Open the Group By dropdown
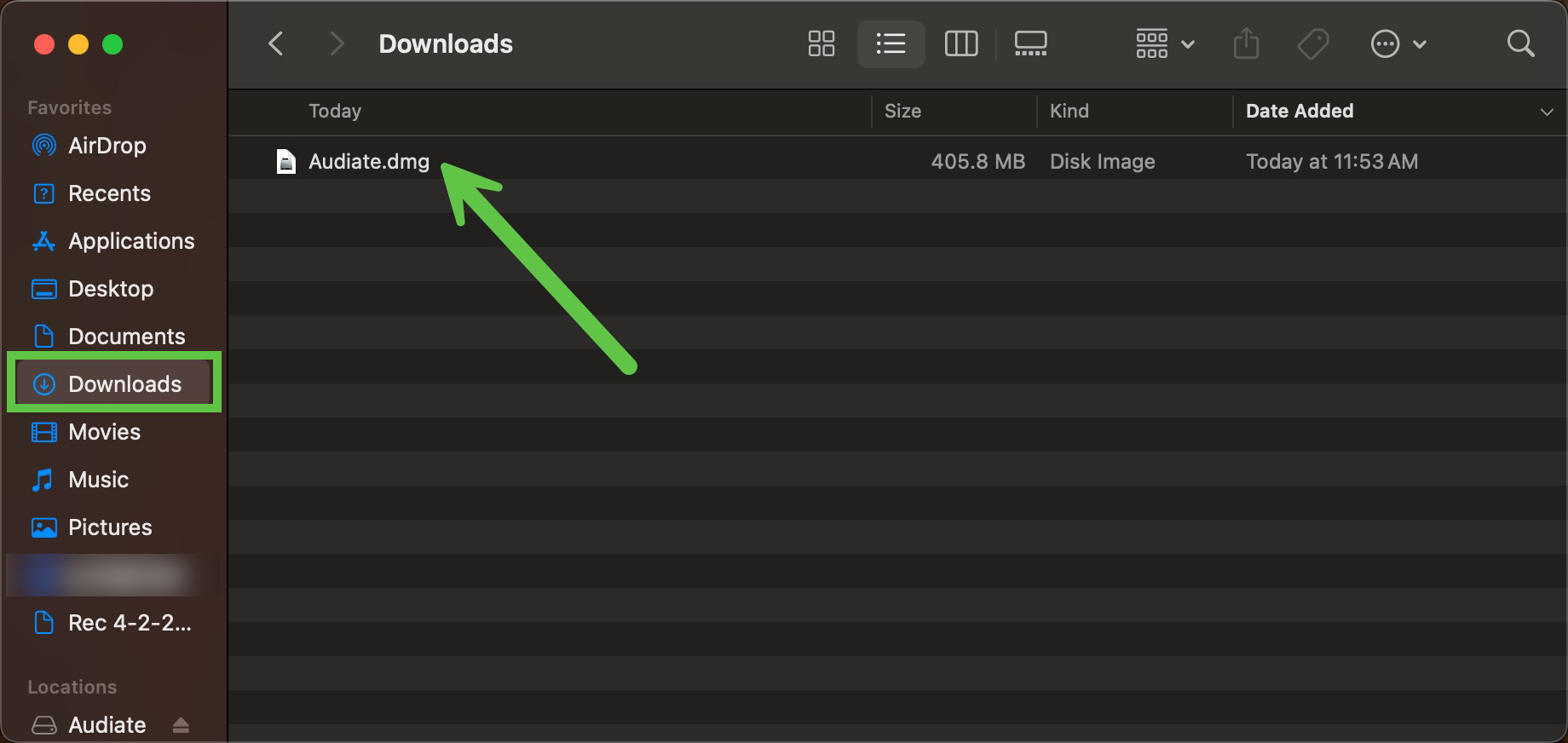1568x743 pixels. click(x=1164, y=43)
